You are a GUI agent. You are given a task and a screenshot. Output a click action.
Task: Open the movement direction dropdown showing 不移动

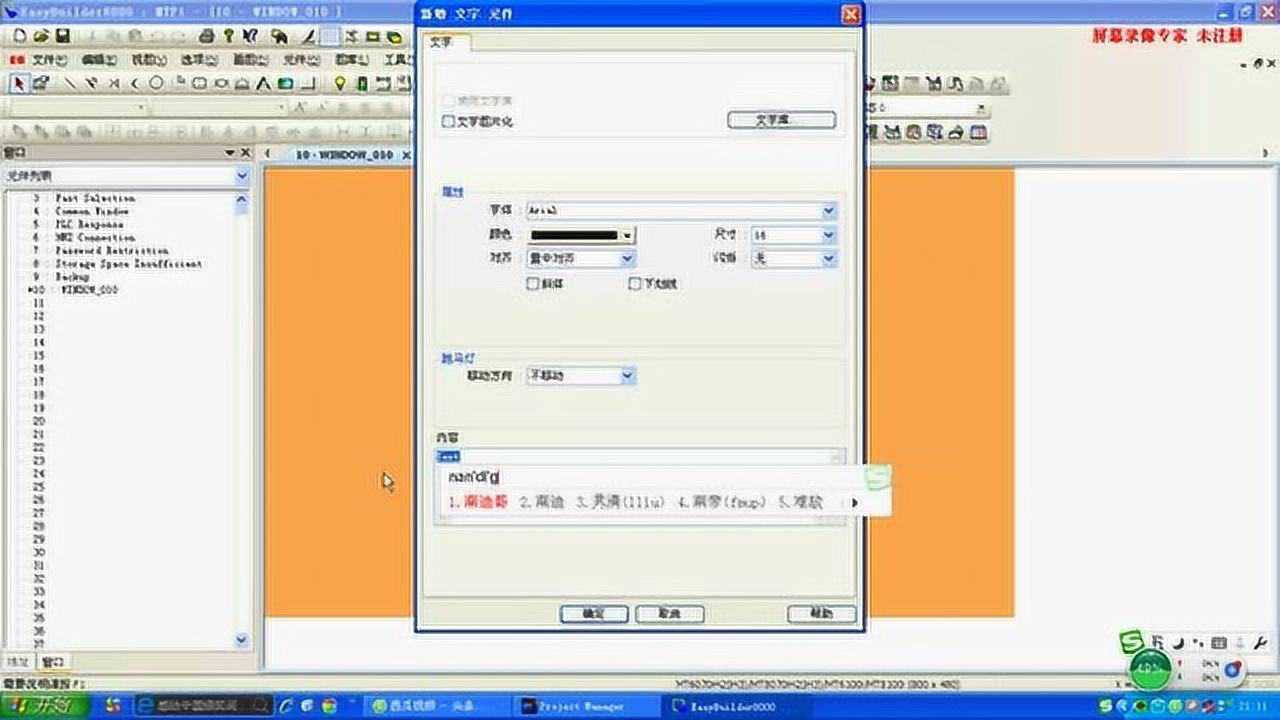[627, 375]
